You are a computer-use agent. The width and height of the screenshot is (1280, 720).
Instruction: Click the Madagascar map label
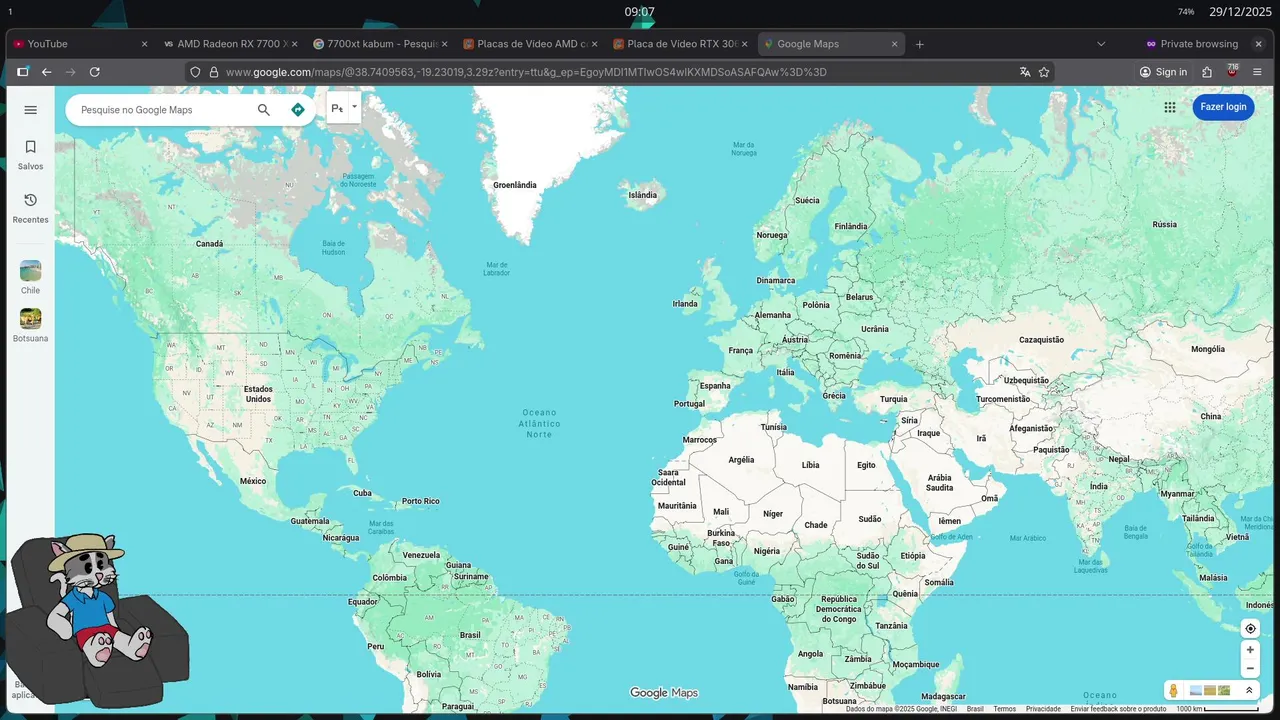tap(943, 697)
